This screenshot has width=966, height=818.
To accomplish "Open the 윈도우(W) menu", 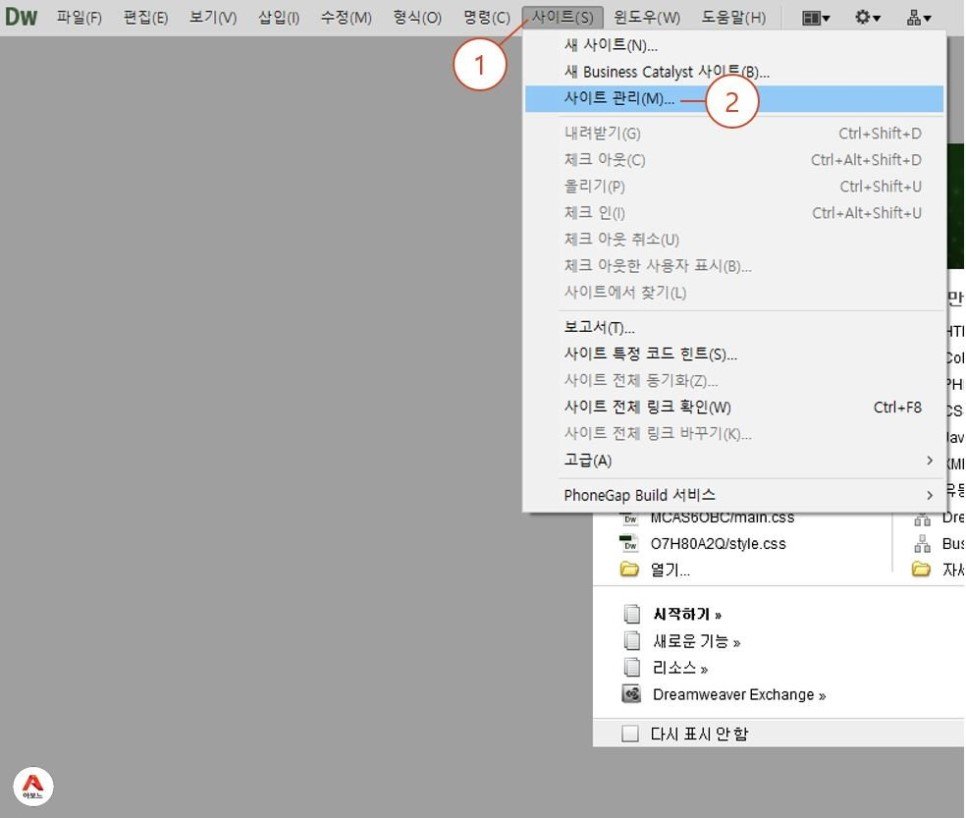I will click(x=647, y=18).
